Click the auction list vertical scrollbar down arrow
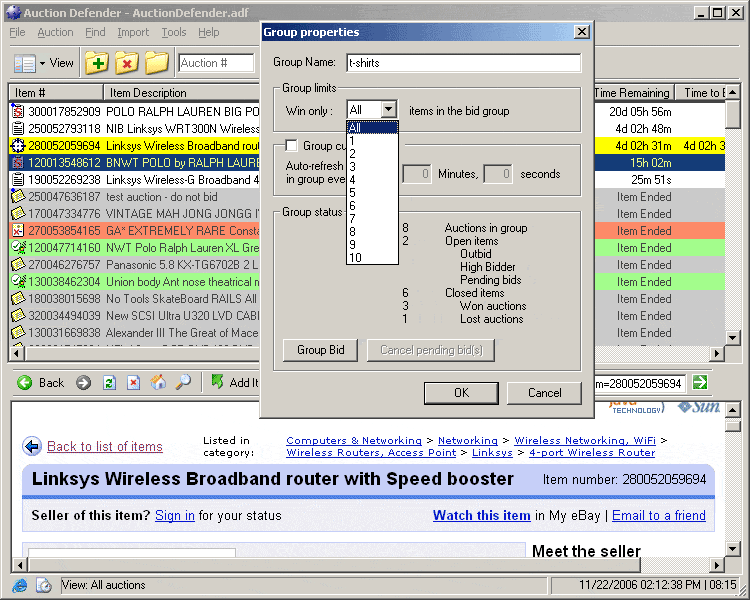750x600 pixels. [x=732, y=337]
